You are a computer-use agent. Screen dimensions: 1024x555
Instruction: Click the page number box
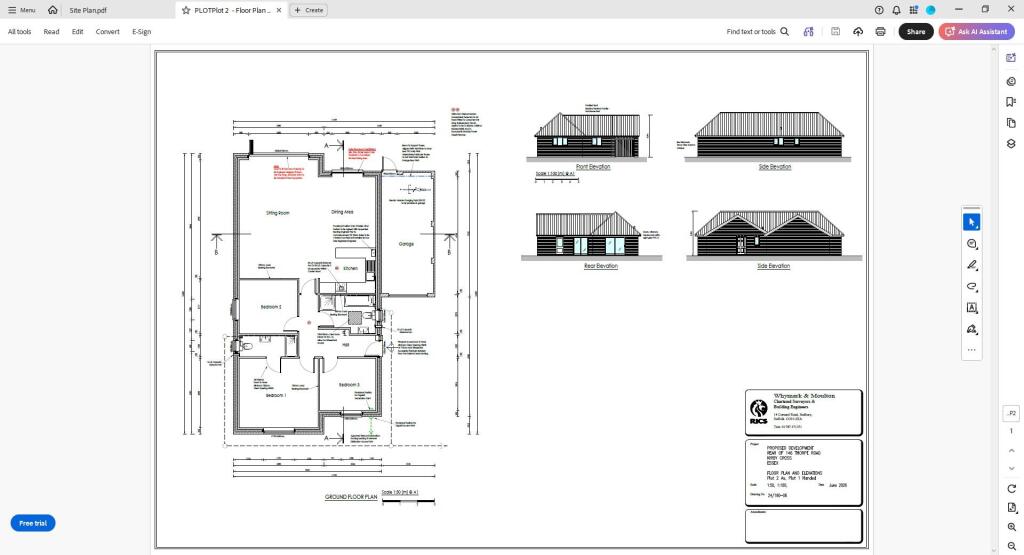1012,413
